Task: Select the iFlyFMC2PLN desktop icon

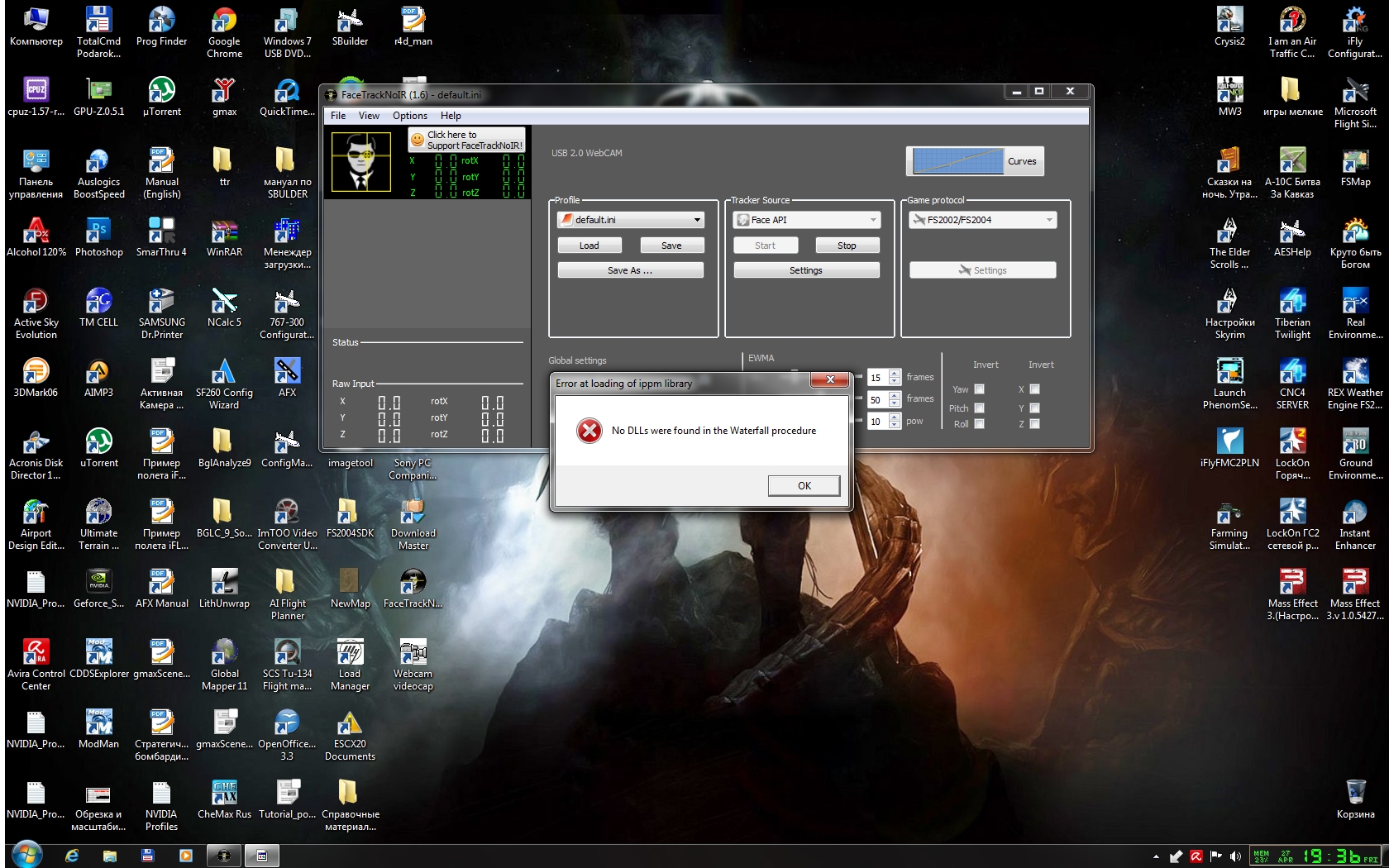Action: coord(1229,449)
